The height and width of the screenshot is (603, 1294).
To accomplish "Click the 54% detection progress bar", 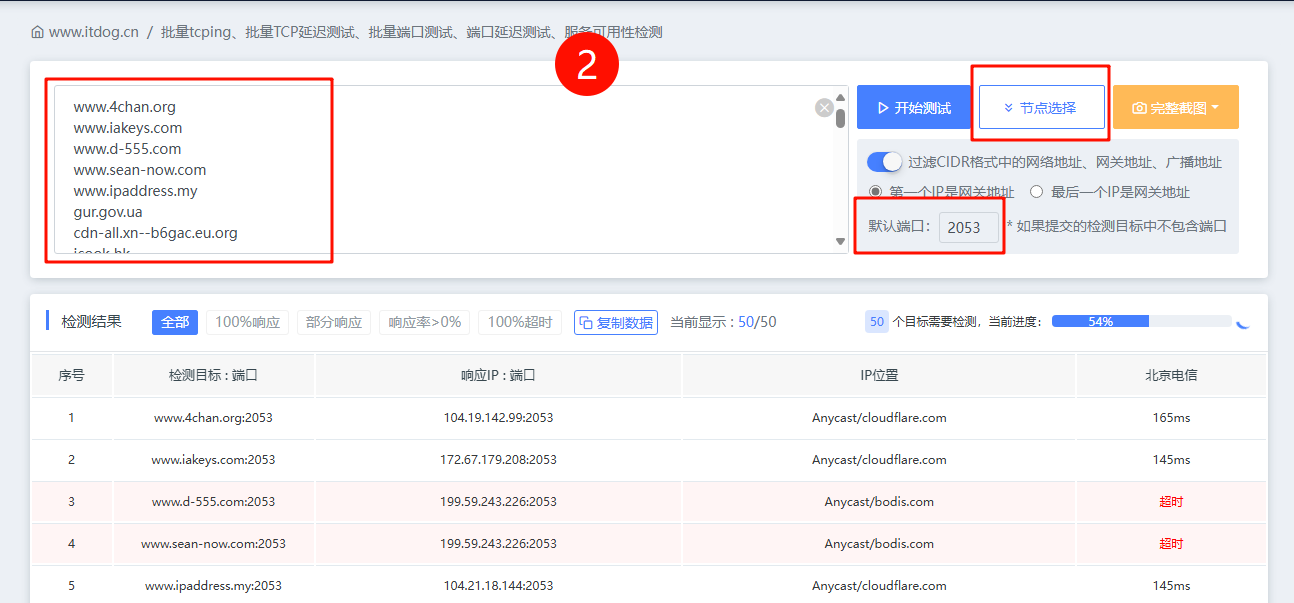I will (1141, 322).
